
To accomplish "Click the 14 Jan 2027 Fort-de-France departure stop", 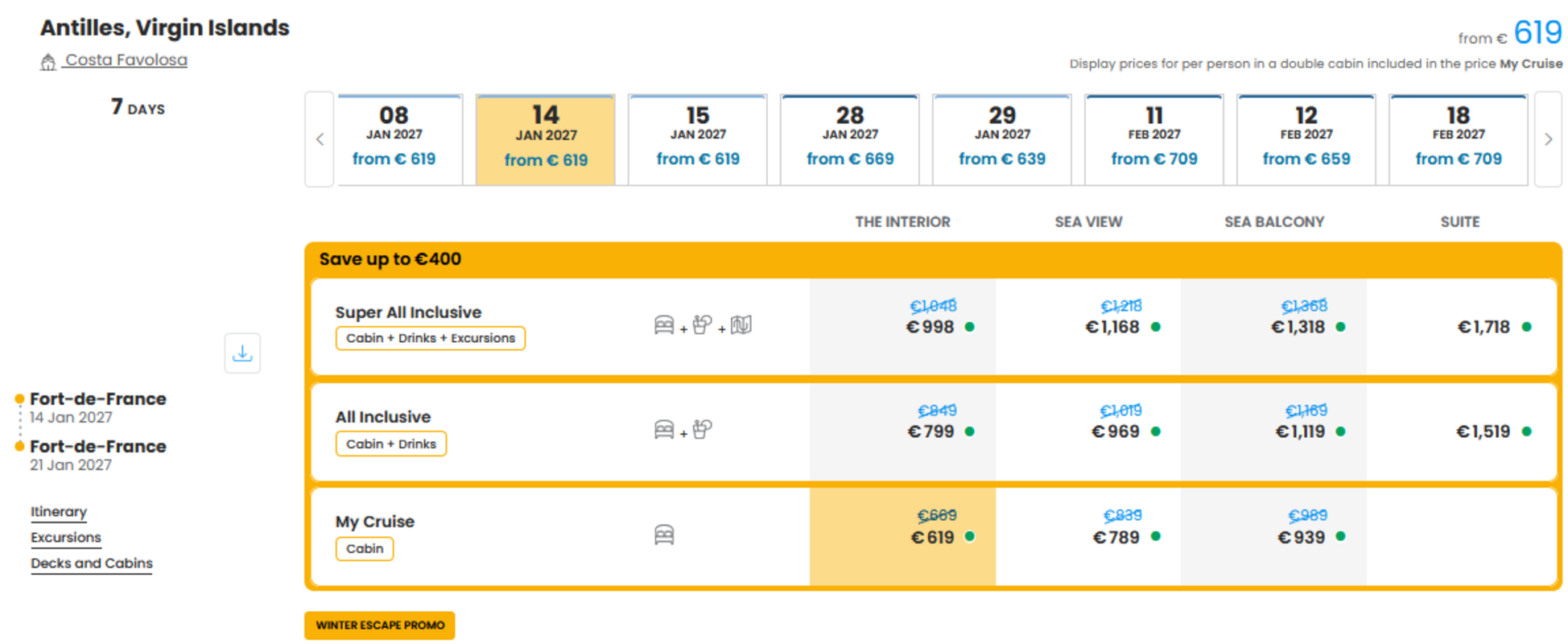I will 98,407.
